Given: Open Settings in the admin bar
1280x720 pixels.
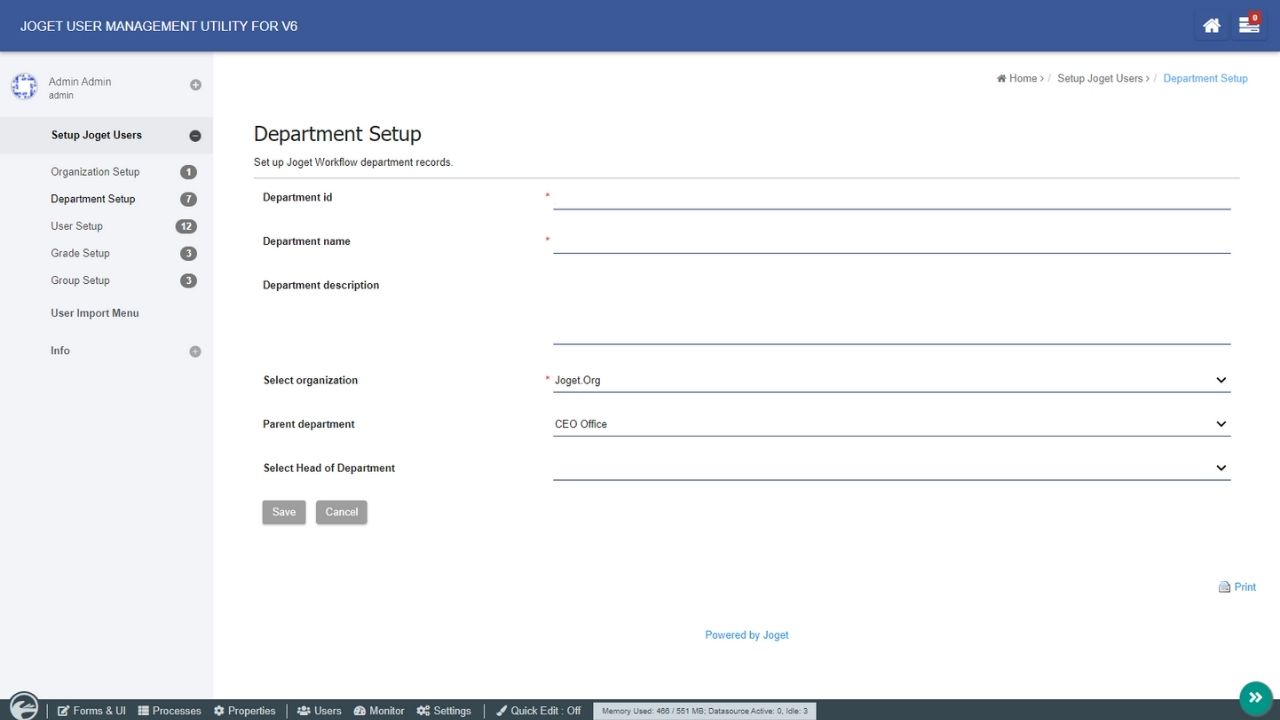Looking at the screenshot, I should pos(444,711).
